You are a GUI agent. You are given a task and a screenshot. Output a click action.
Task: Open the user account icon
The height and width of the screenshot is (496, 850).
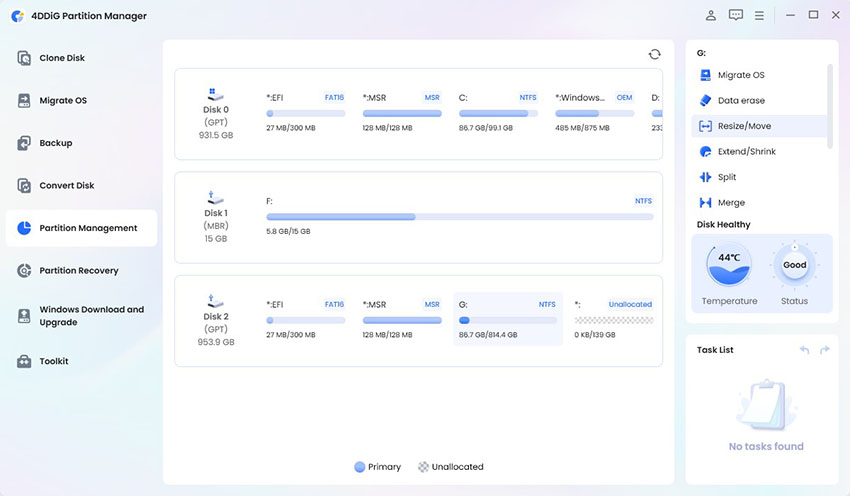pyautogui.click(x=711, y=15)
